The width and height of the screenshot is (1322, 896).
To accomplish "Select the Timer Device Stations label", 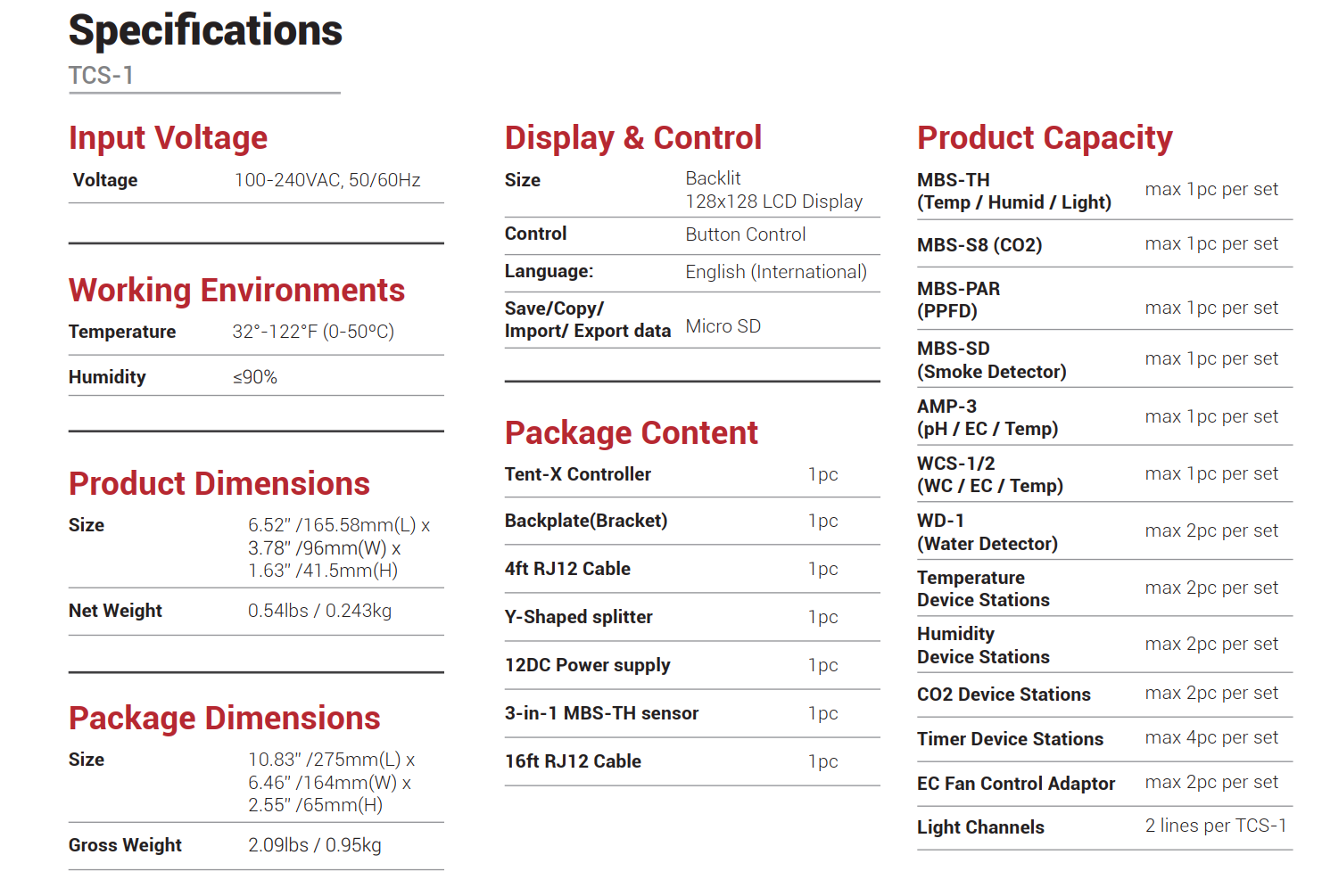I will [1010, 739].
